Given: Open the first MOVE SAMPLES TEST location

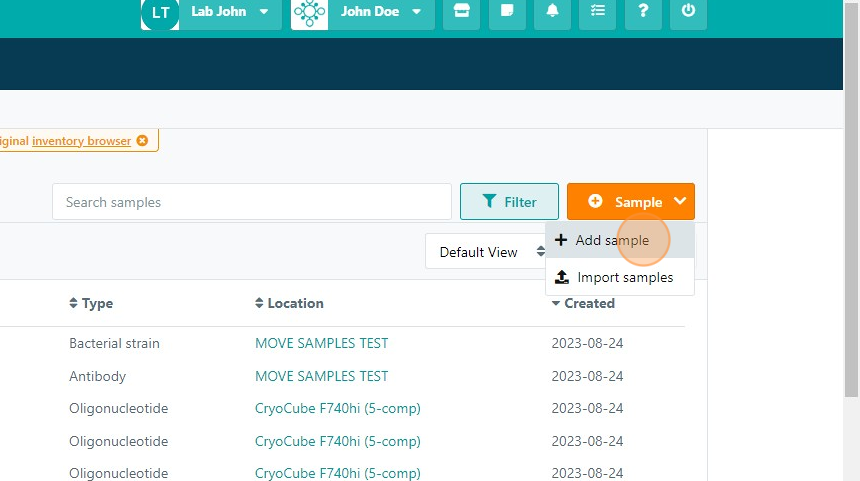Looking at the screenshot, I should (x=321, y=343).
